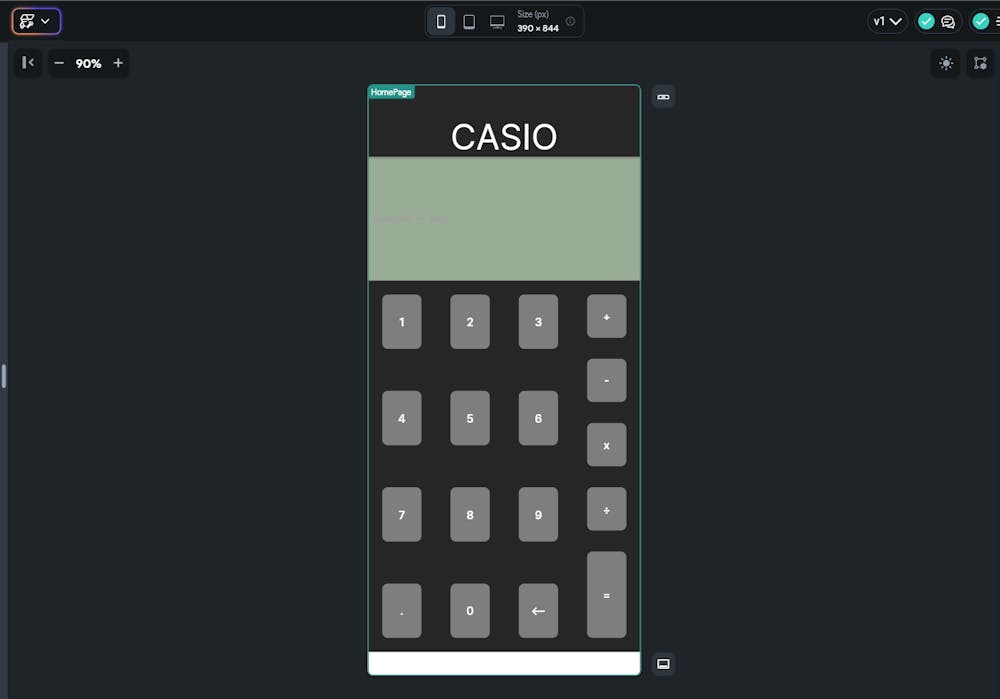1000x699 pixels.
Task: Select the HomePage label tag
Action: pyautogui.click(x=391, y=92)
